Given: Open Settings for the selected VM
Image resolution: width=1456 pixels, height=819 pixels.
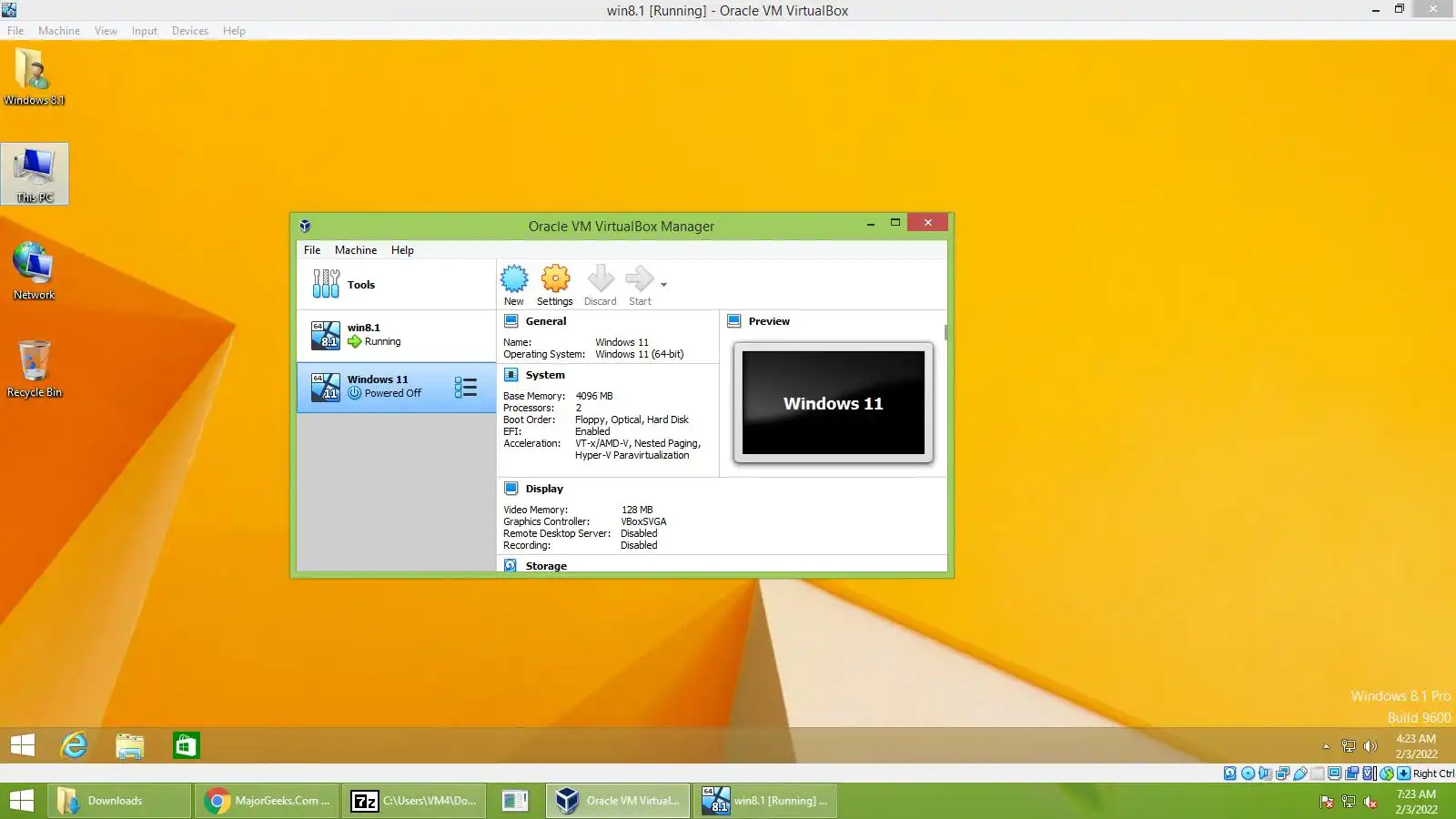Looking at the screenshot, I should tap(555, 285).
